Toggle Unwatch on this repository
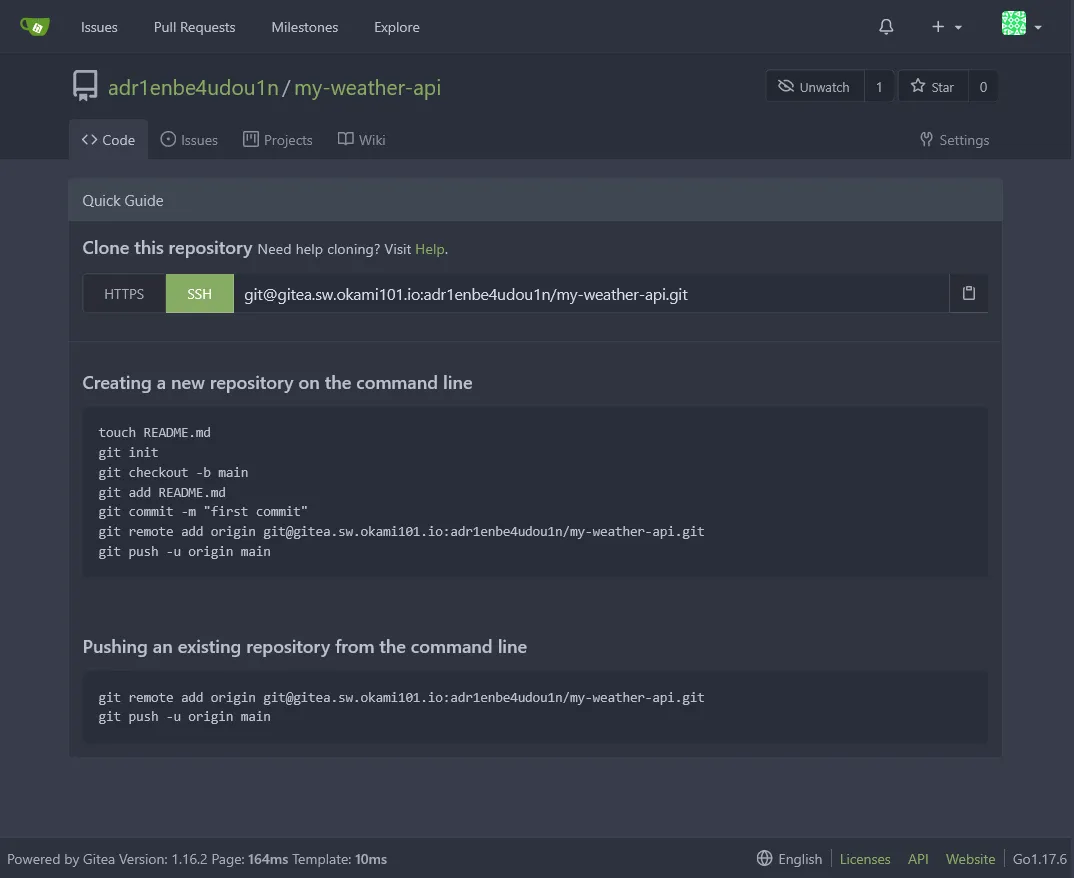 814,86
